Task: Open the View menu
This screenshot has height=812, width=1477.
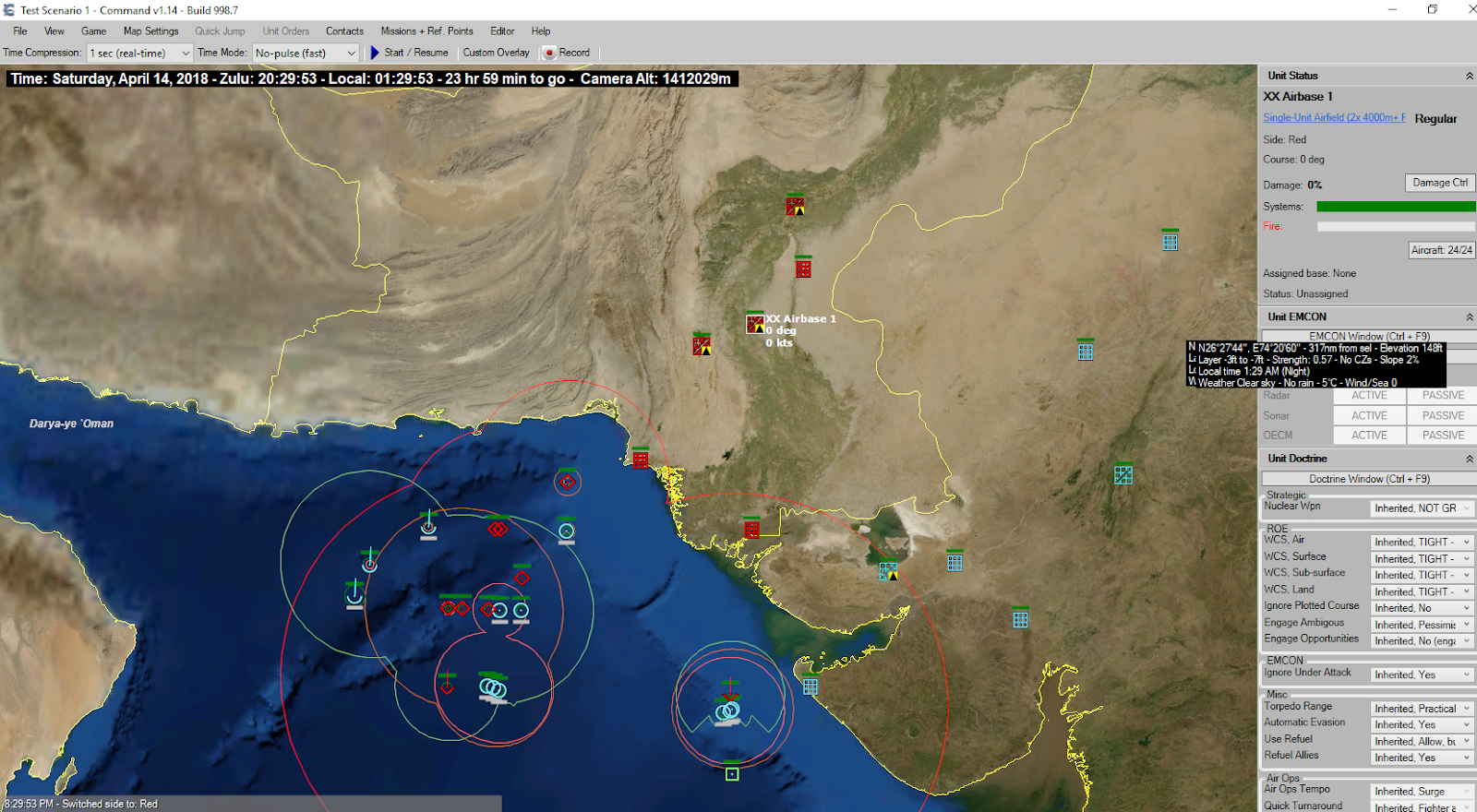Action: [54, 30]
